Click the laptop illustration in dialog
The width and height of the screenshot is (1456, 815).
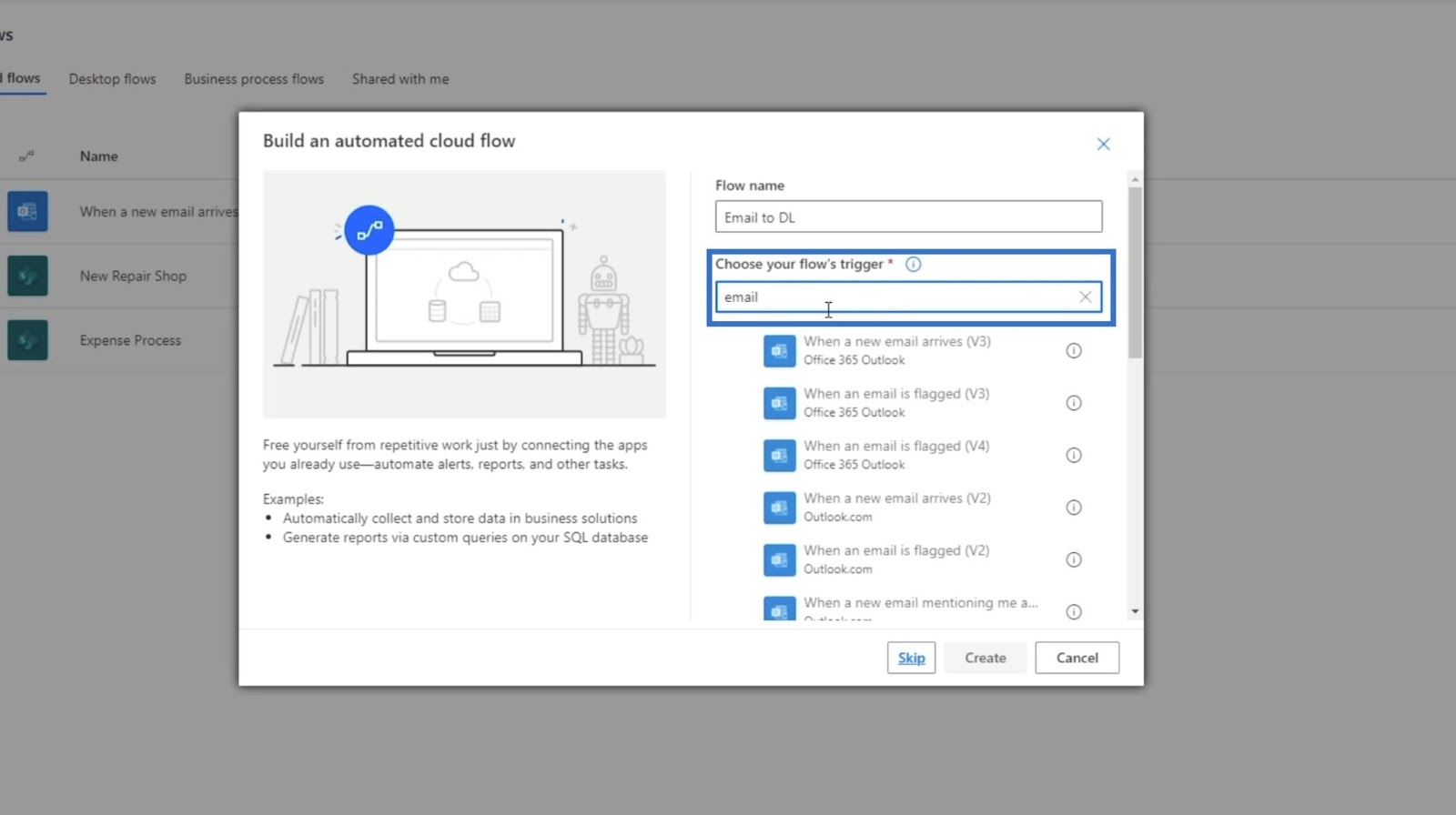coord(464,294)
